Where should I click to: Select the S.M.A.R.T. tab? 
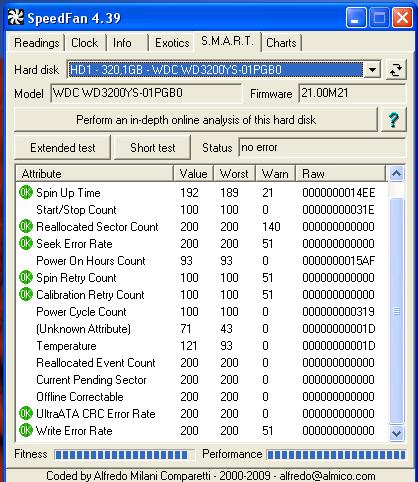point(227,41)
